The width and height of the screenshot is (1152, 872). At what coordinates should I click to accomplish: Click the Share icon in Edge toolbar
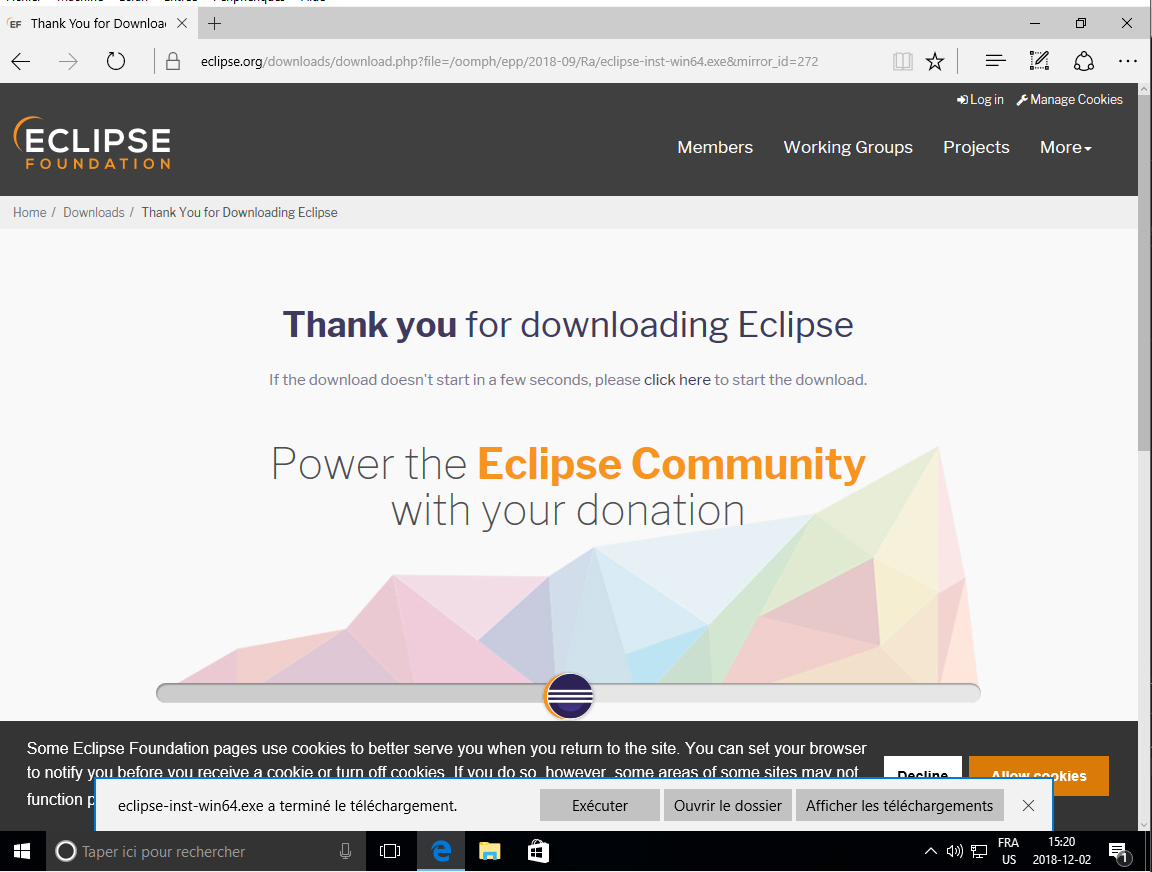click(x=1084, y=61)
